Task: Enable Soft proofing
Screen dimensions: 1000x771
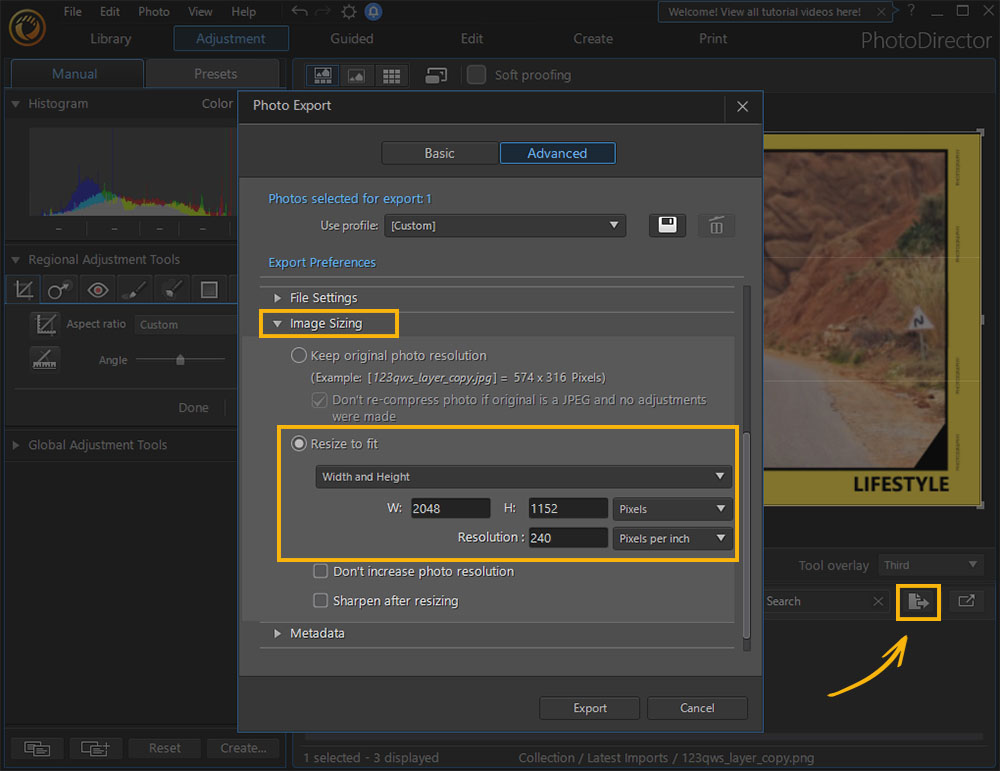Action: [x=476, y=74]
